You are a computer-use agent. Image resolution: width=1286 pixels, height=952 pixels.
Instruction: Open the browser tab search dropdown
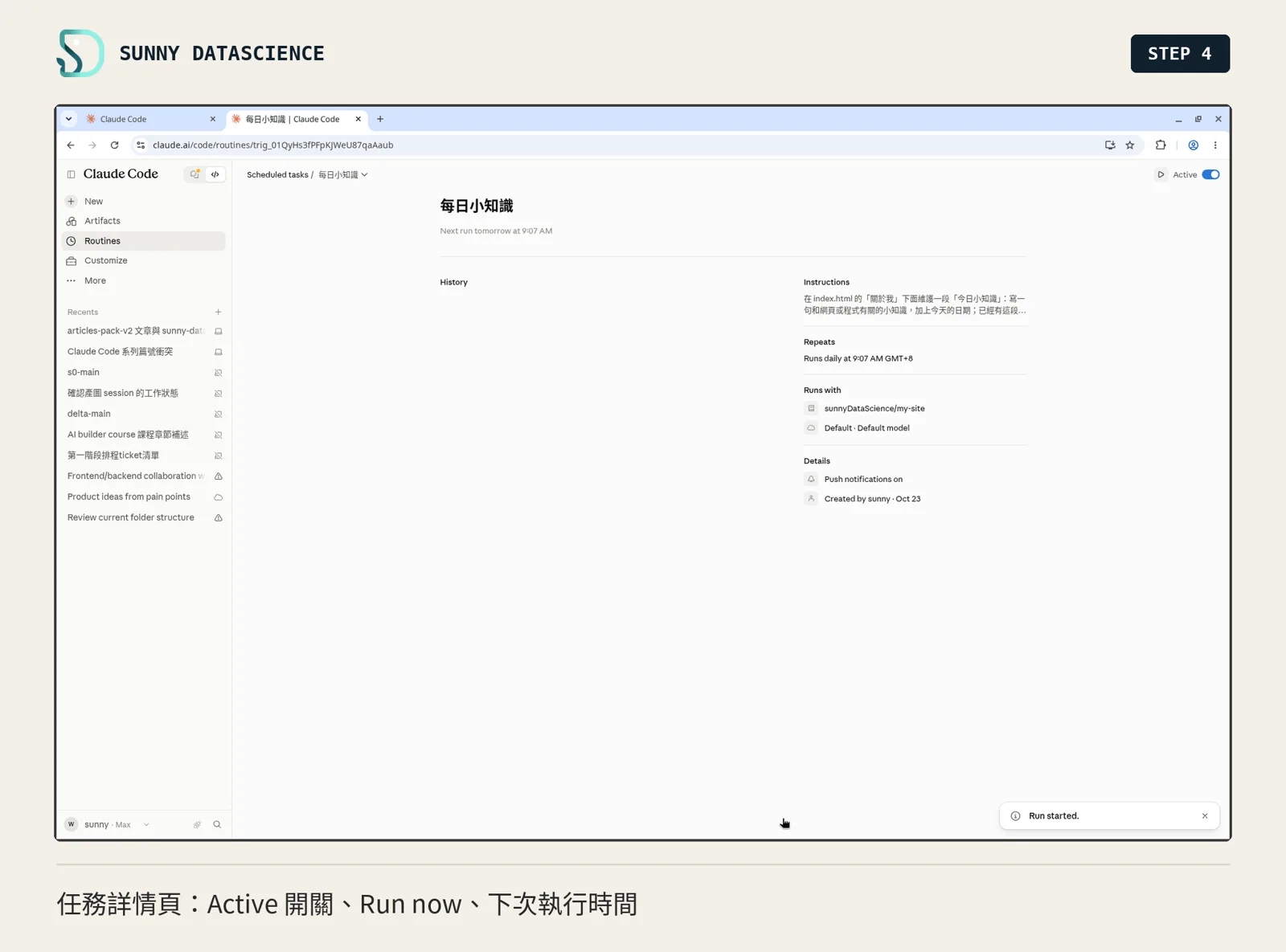(x=68, y=119)
